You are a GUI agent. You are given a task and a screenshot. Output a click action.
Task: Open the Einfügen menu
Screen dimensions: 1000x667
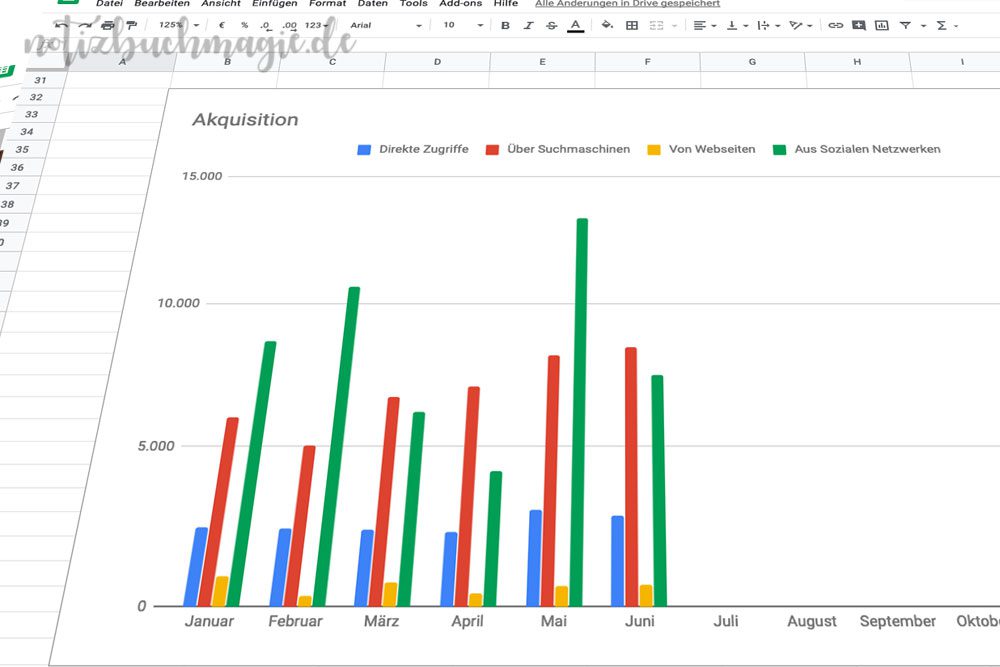point(275,4)
